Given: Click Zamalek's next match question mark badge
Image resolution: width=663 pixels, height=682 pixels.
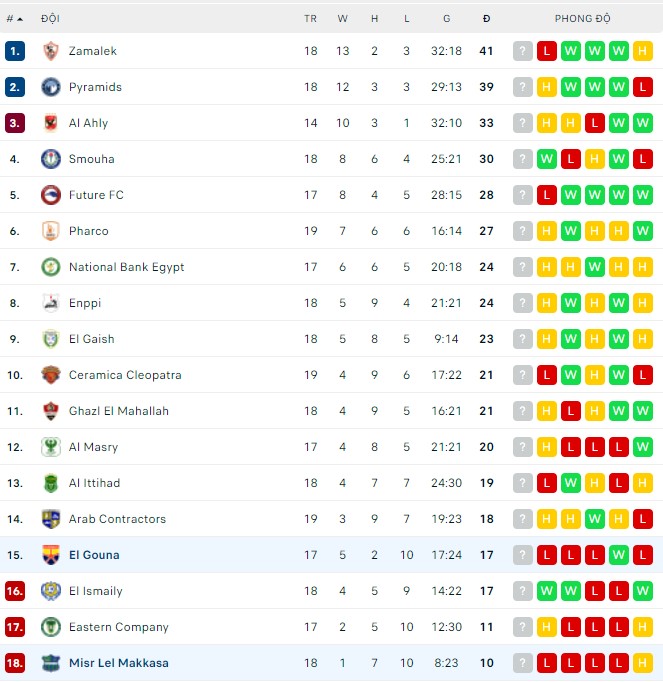Looking at the screenshot, I should [x=523, y=51].
